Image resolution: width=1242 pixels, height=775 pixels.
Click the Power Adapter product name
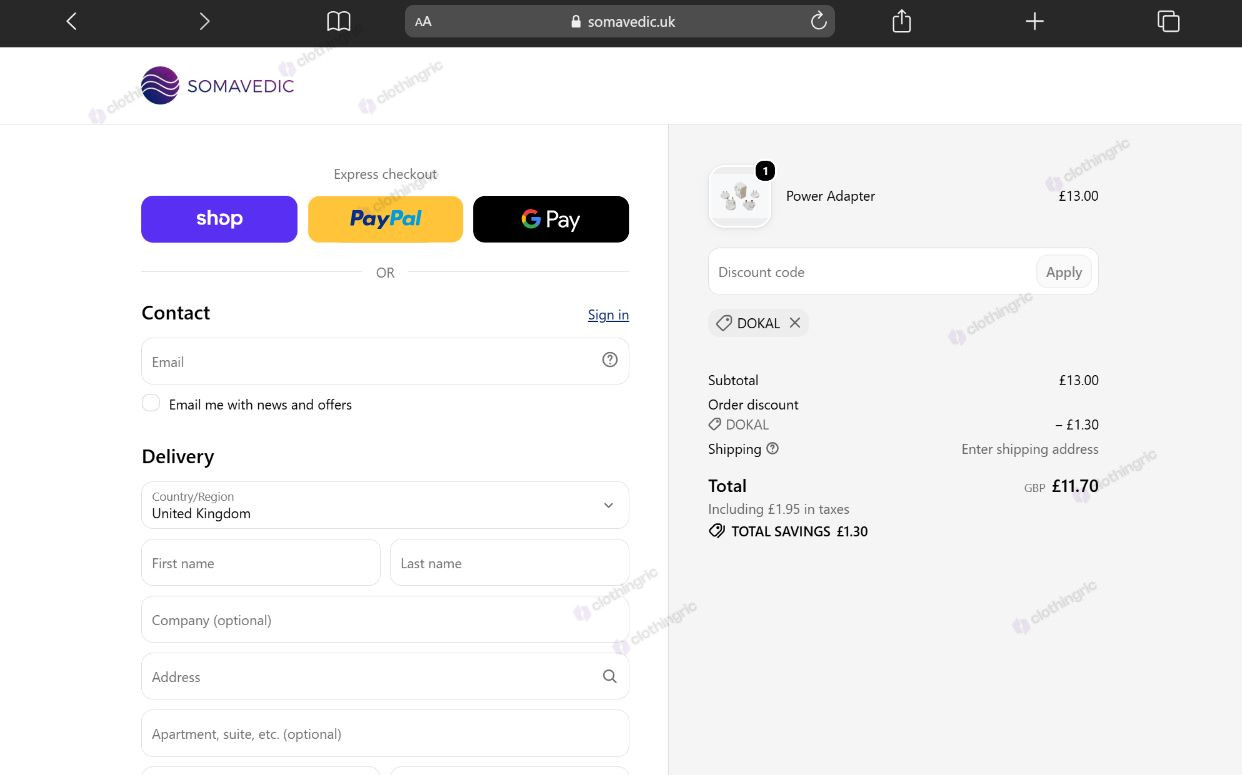point(830,196)
